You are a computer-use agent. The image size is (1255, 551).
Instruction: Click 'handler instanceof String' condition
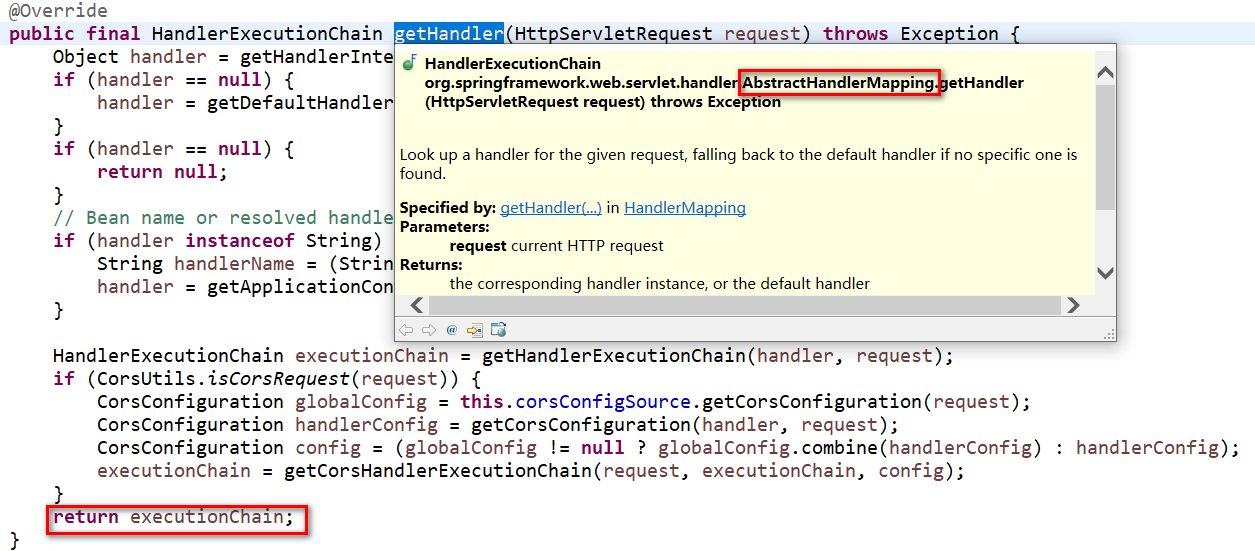click(x=234, y=241)
